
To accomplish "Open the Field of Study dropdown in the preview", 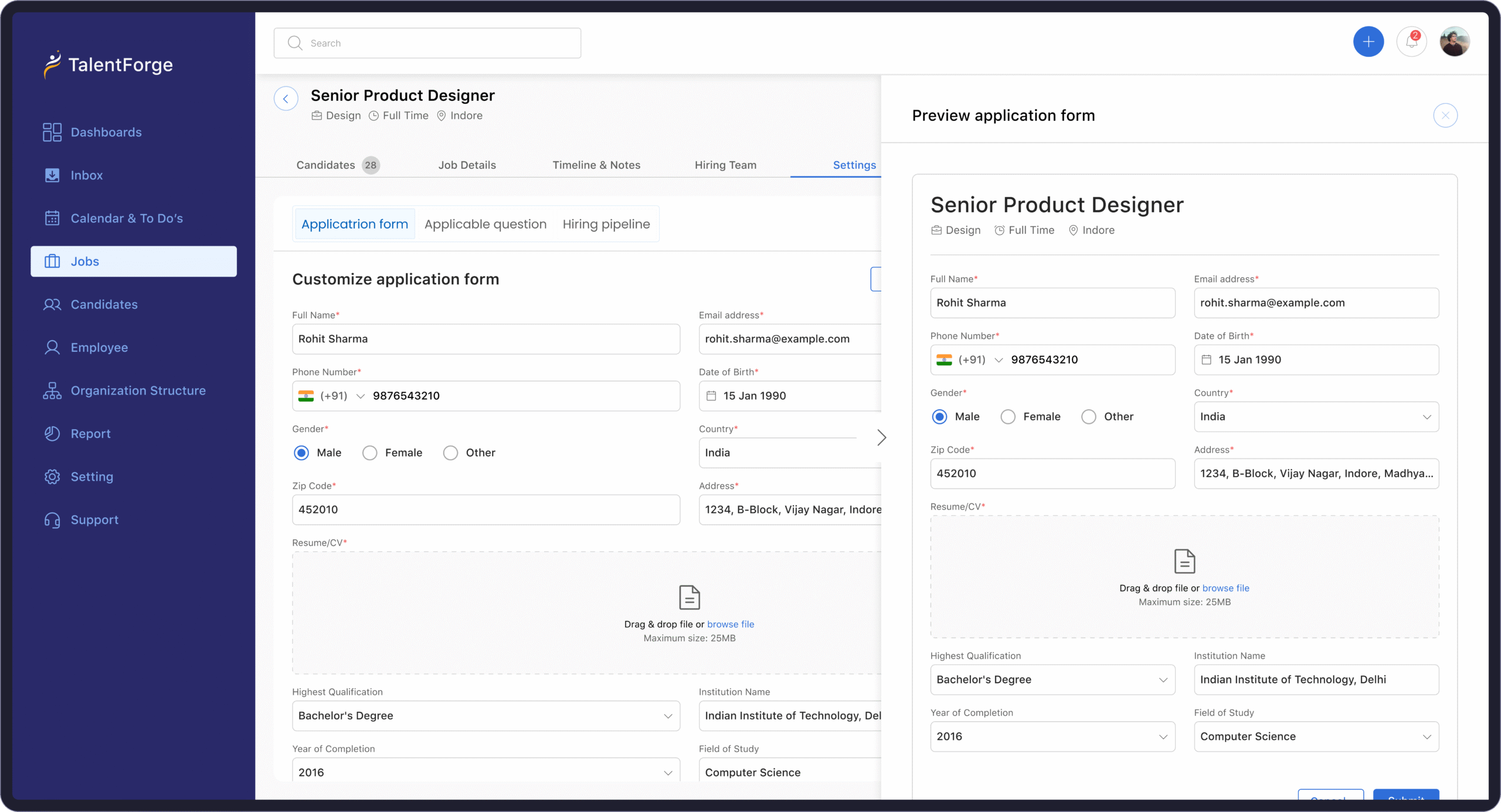I will pyautogui.click(x=1316, y=736).
